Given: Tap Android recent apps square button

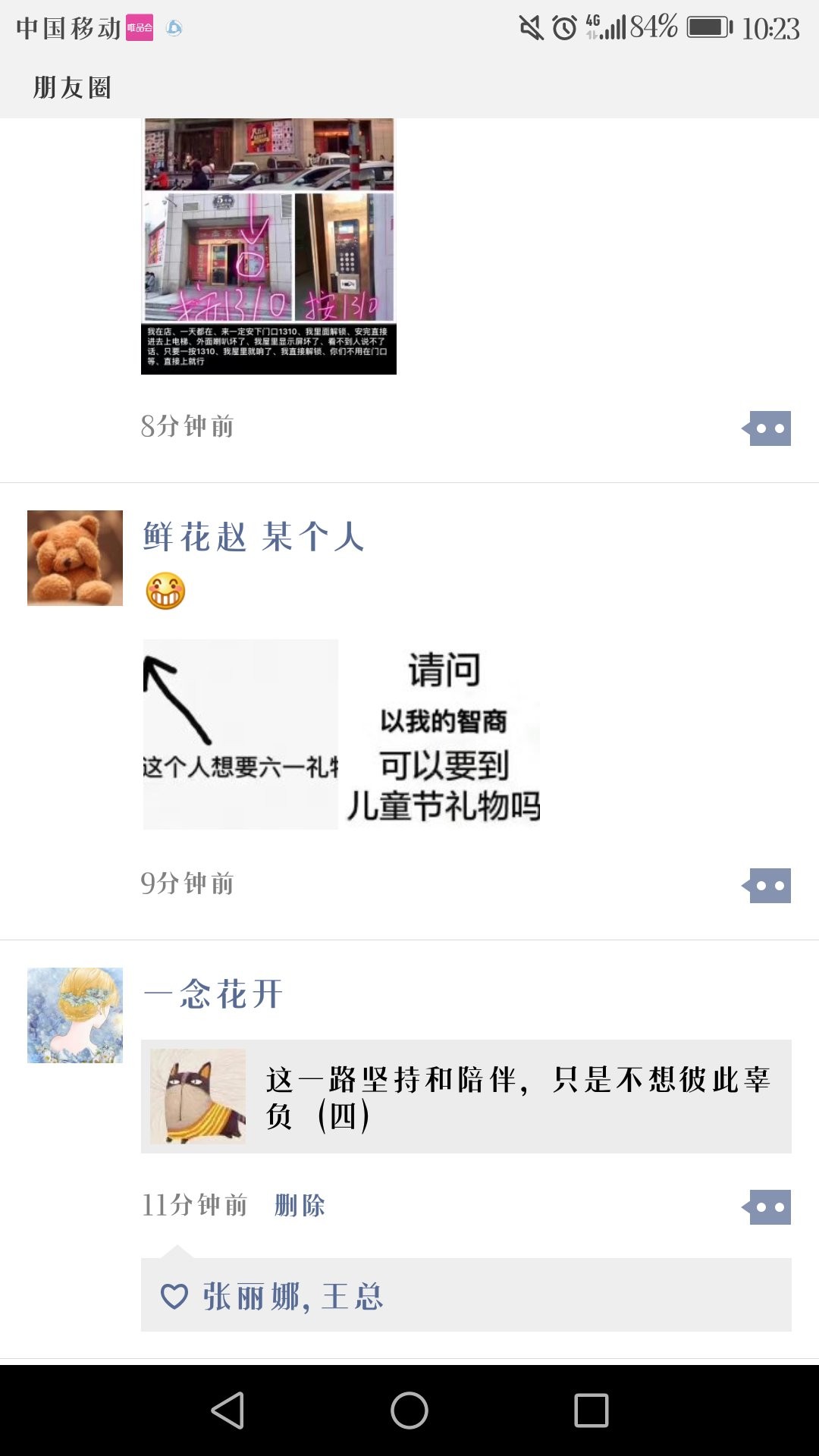Looking at the screenshot, I should pyautogui.click(x=591, y=1410).
